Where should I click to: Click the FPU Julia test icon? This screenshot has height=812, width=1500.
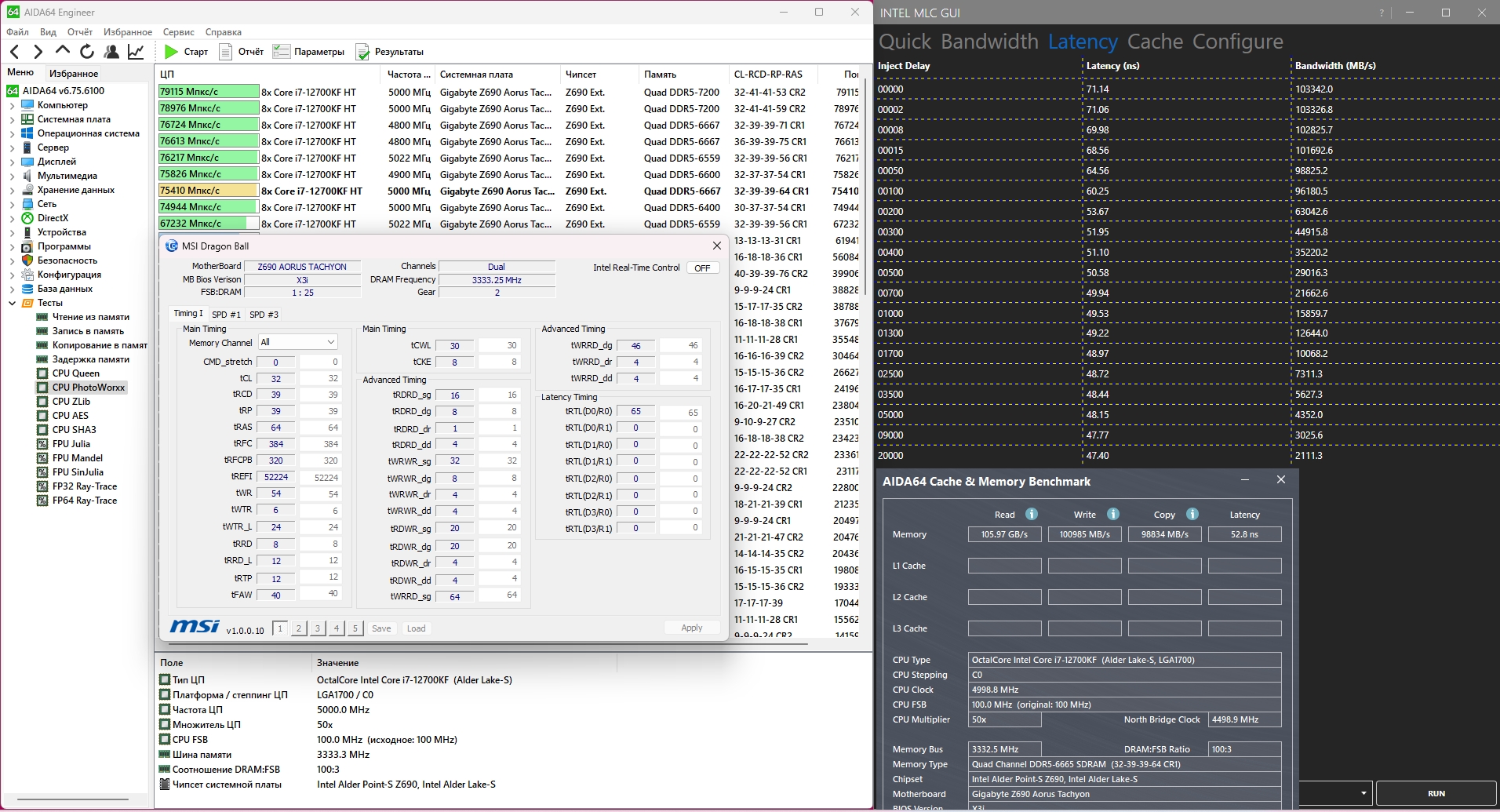pyautogui.click(x=42, y=444)
